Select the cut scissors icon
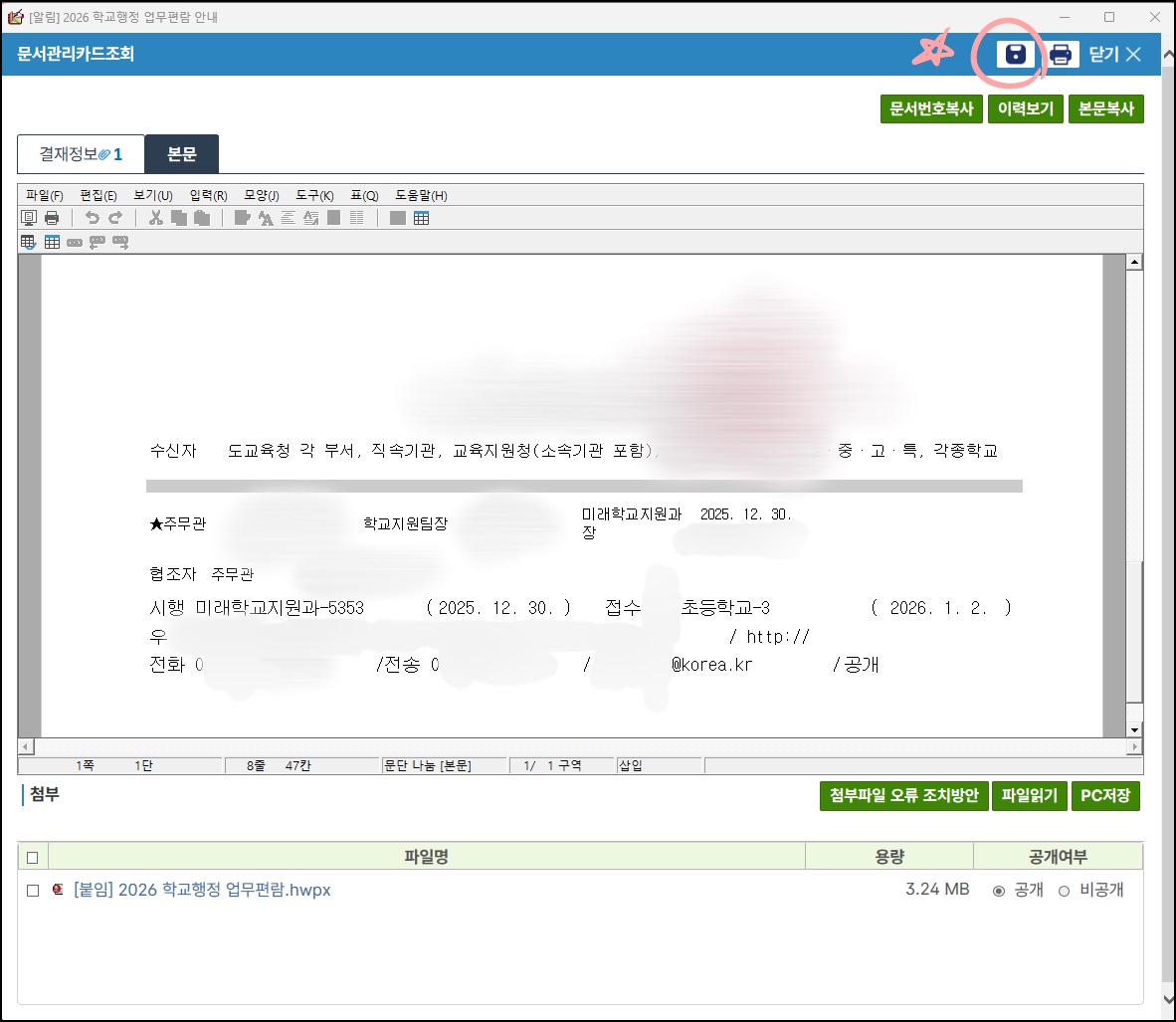This screenshot has height=1022, width=1176. tap(156, 218)
